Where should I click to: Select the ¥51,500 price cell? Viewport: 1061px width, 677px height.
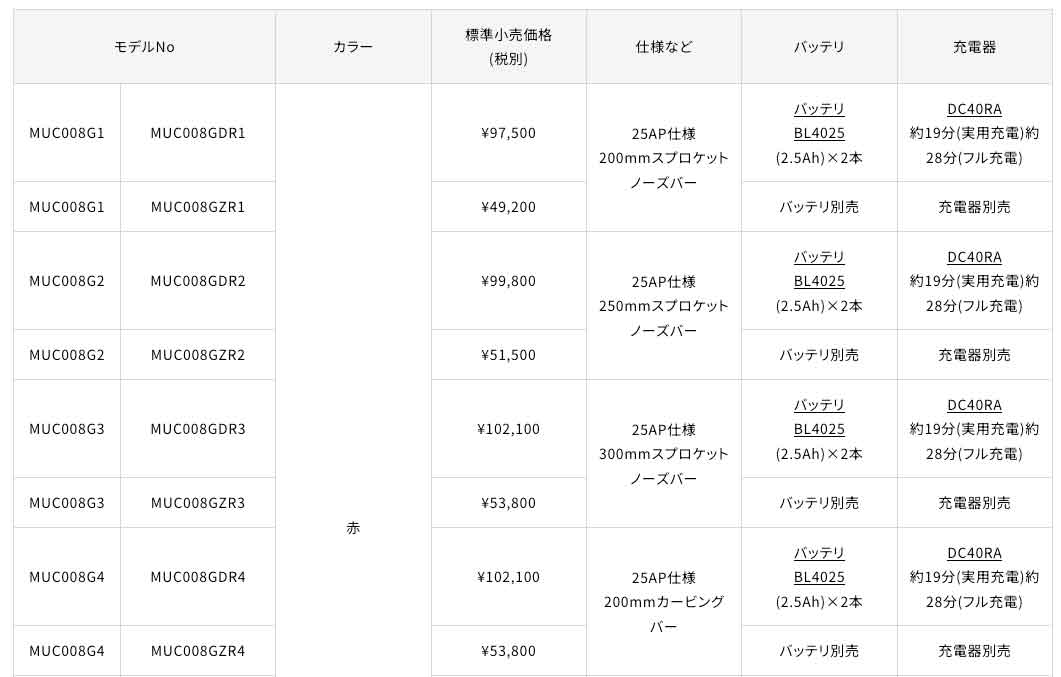click(x=508, y=355)
